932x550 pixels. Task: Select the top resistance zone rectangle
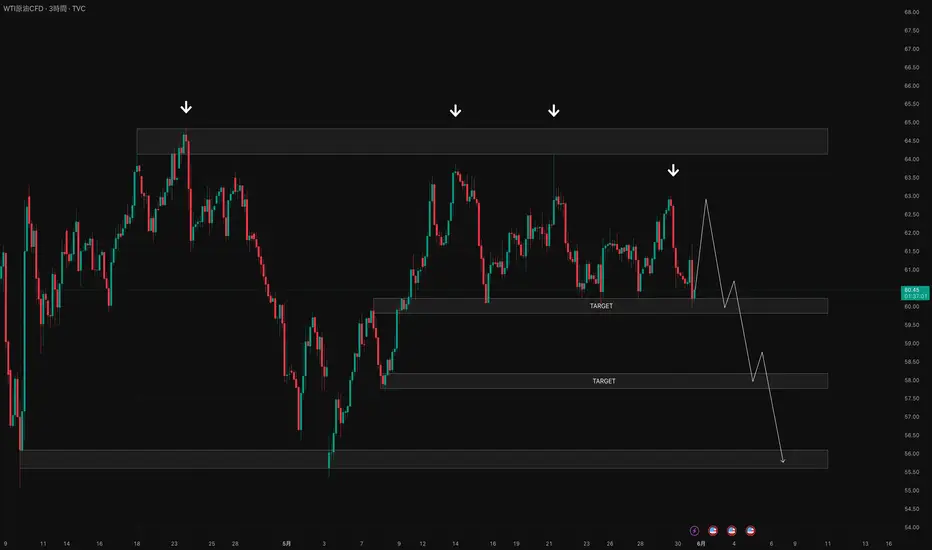tap(482, 141)
